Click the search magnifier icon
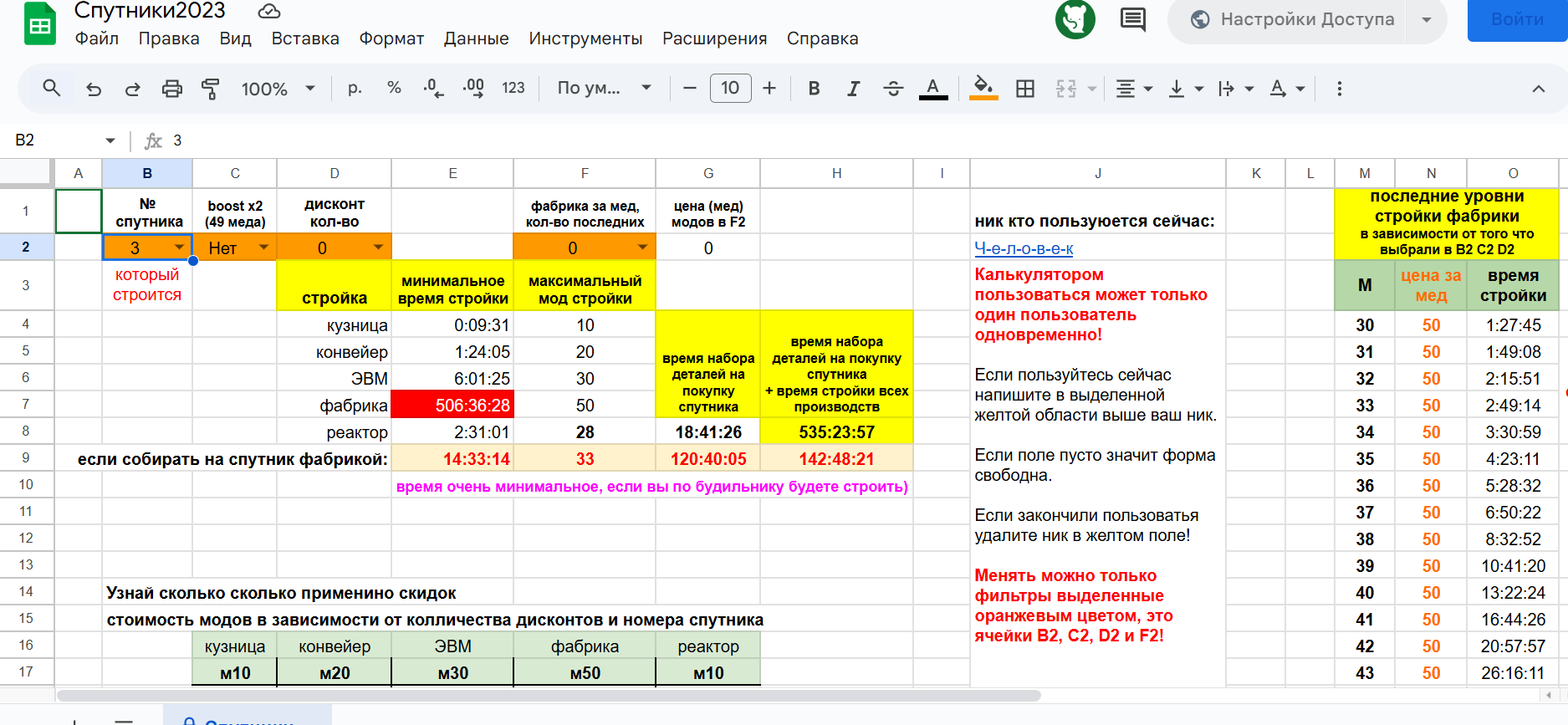1568x725 pixels. (x=52, y=89)
